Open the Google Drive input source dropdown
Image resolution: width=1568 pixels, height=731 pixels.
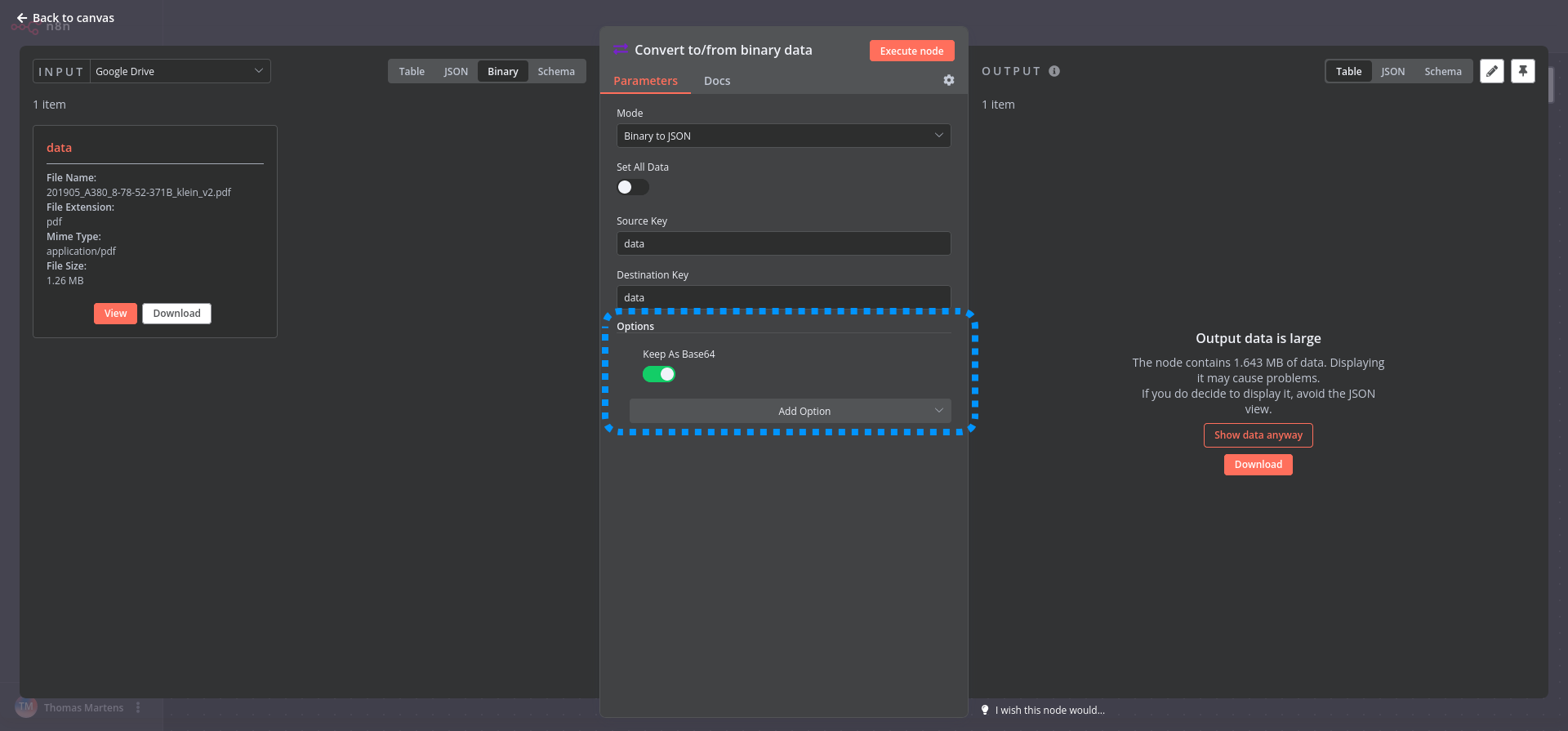pos(180,71)
